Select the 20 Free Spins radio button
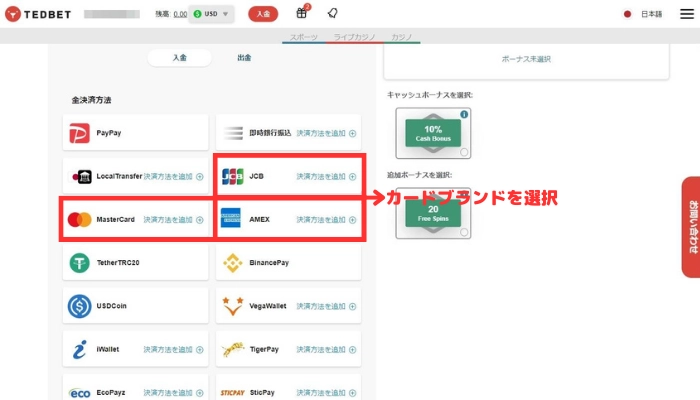This screenshot has height=400, width=700. 464,232
